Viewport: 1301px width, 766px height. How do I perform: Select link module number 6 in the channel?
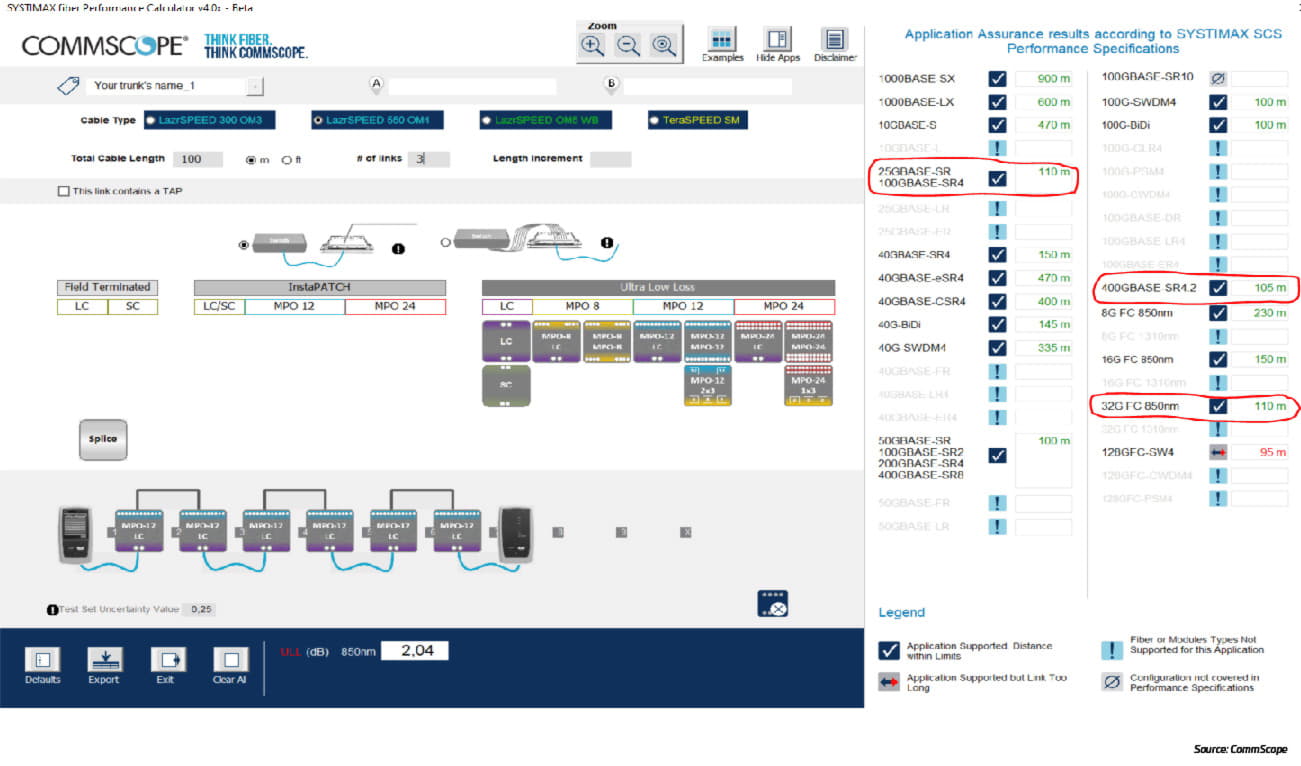(457, 531)
